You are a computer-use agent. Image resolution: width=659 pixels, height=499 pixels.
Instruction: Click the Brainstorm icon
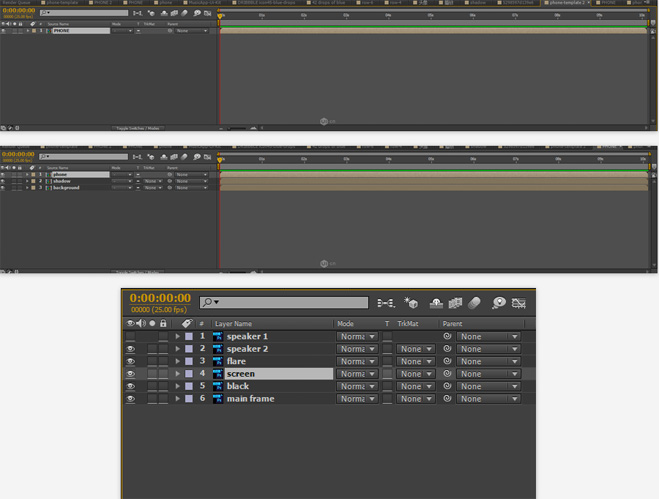pos(498,302)
